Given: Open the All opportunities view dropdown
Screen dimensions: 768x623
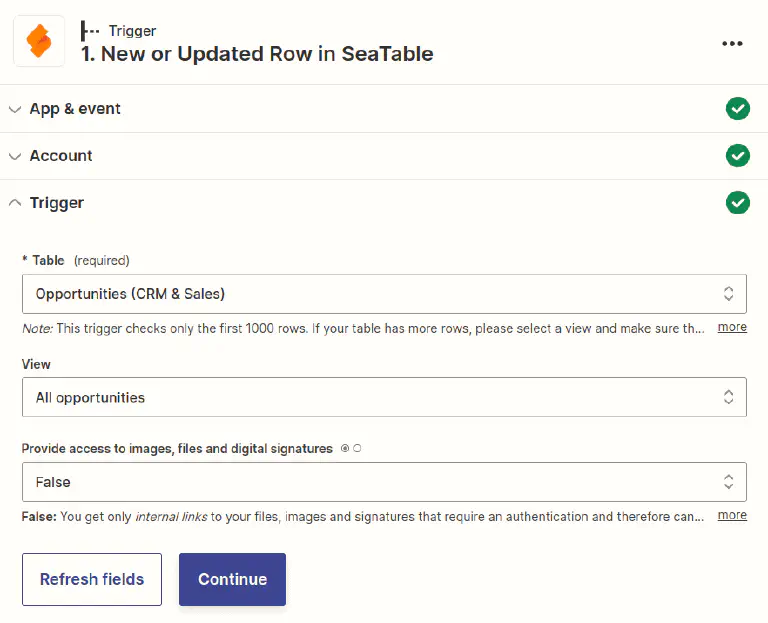Looking at the screenshot, I should (x=370, y=397).
